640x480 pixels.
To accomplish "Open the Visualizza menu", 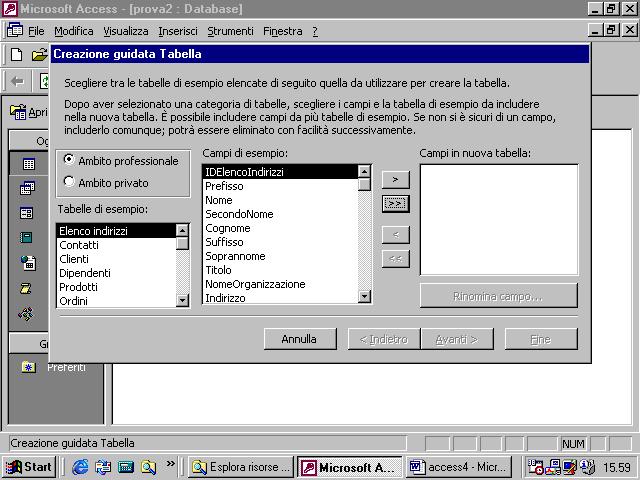I will coord(126,31).
